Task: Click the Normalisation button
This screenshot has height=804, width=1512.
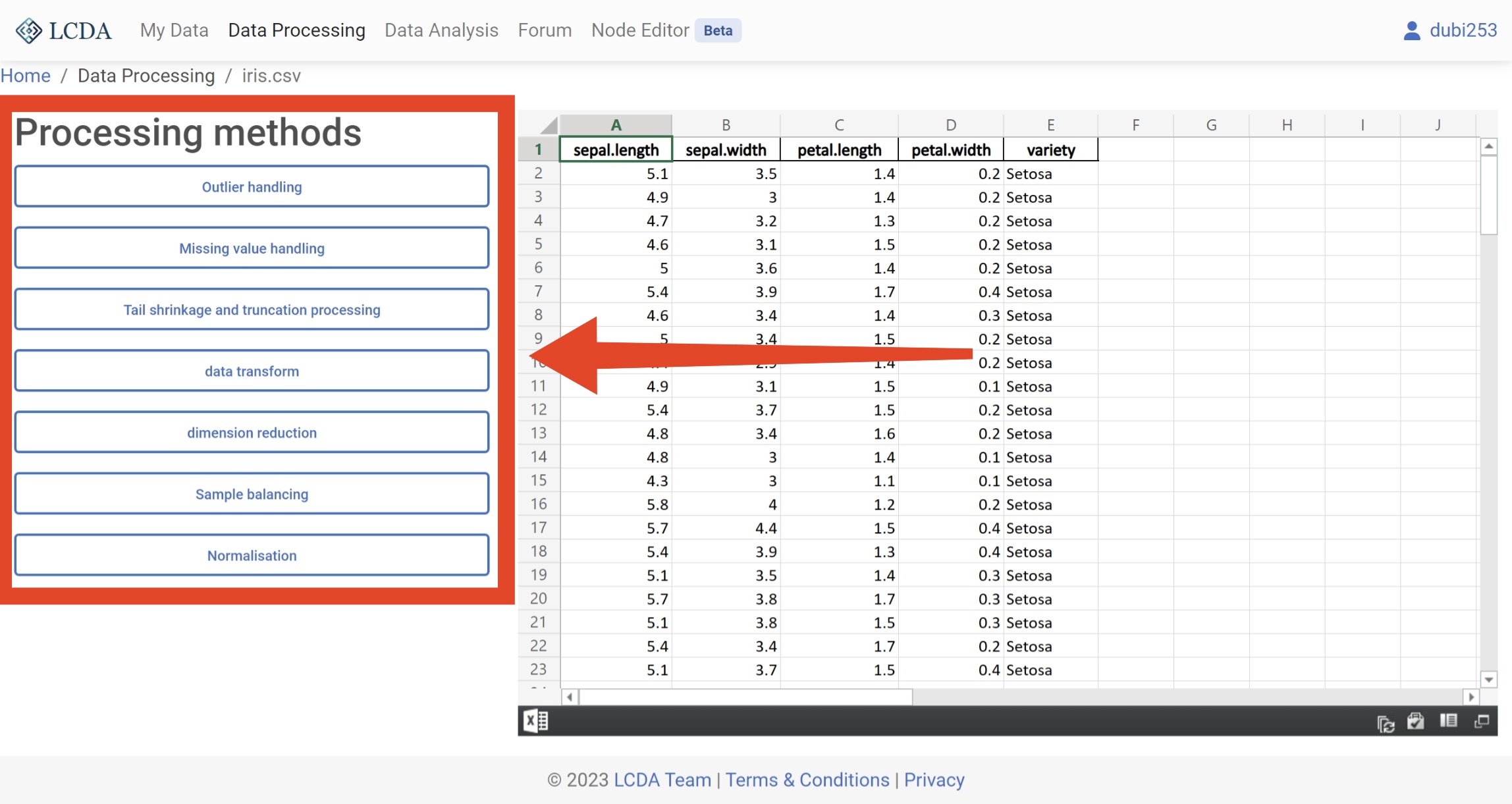Action: [252, 556]
